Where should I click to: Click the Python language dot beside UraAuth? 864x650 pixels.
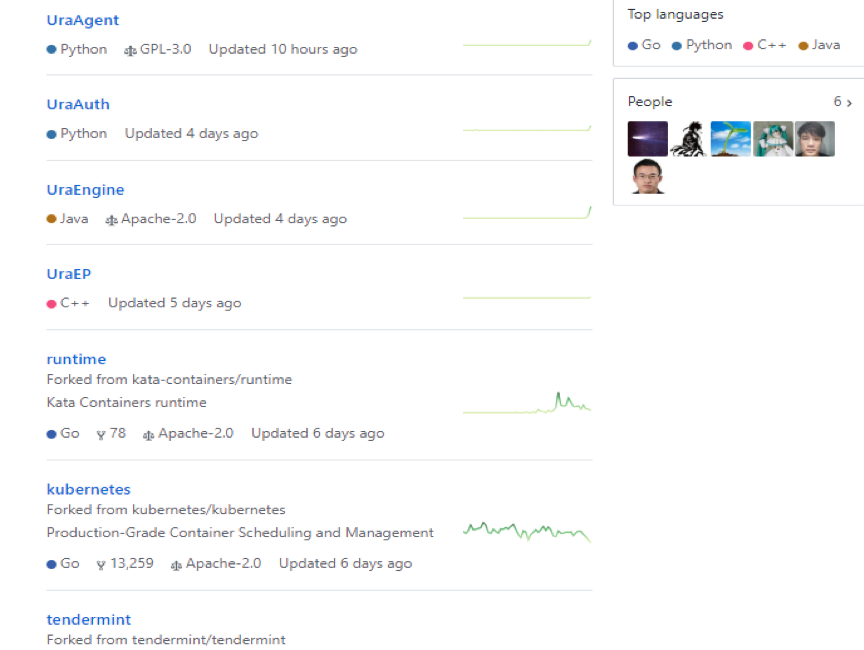point(51,133)
